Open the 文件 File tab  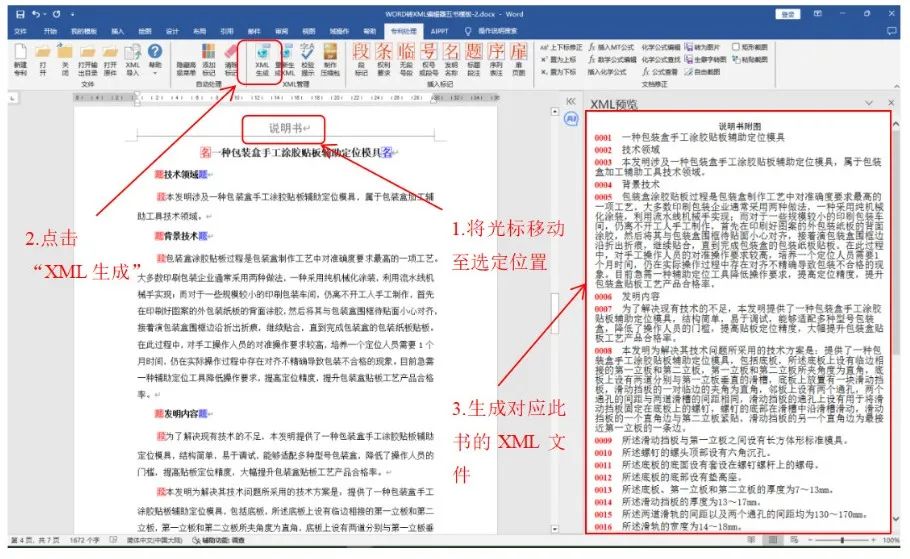tap(20, 31)
